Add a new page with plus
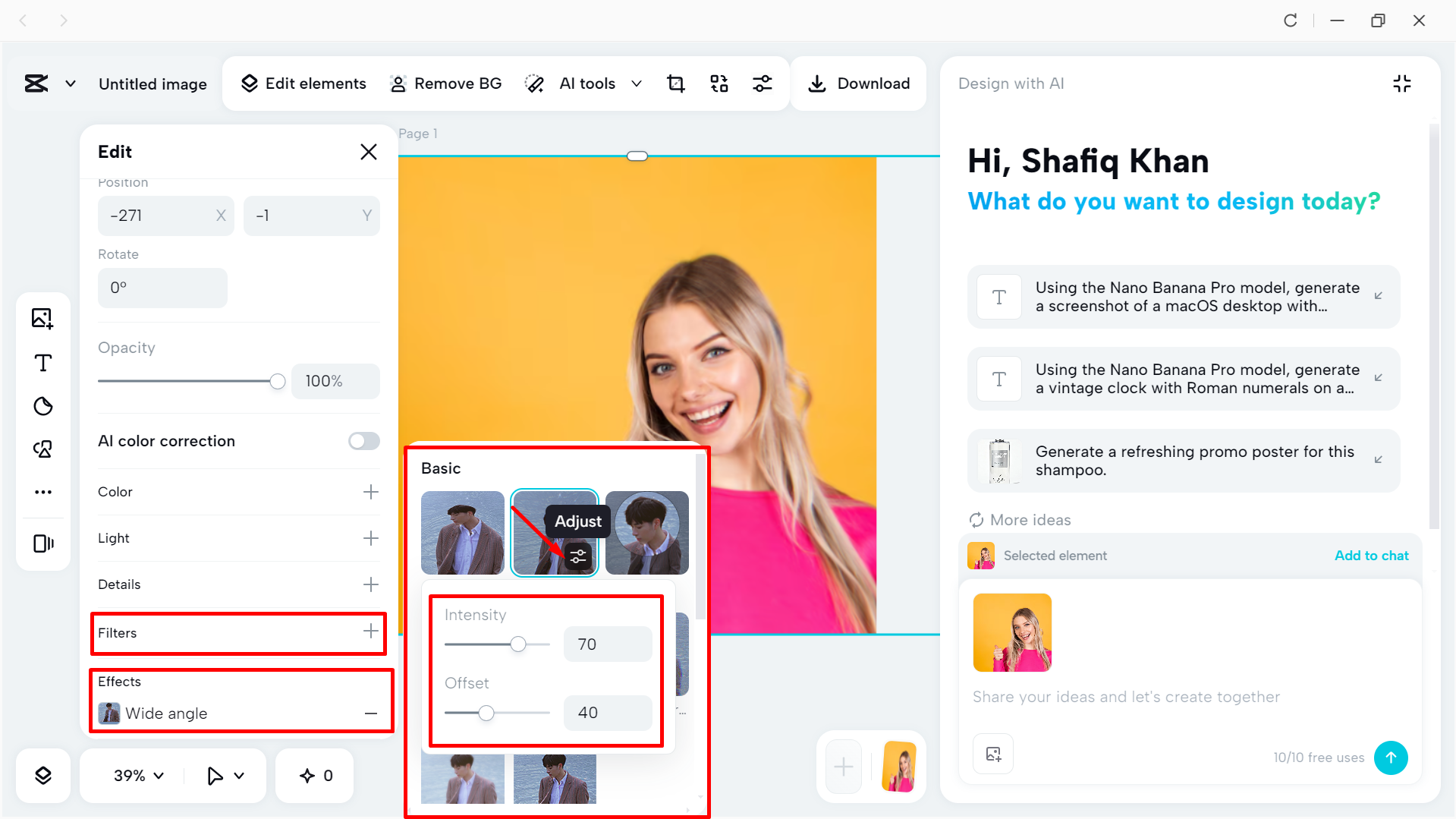The image size is (1456, 819). (844, 767)
